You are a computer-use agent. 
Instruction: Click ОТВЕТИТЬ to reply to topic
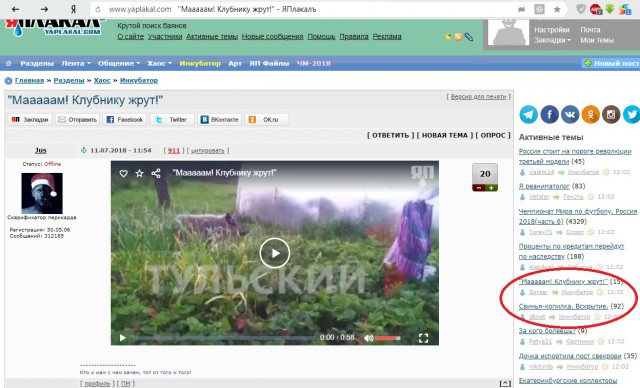coord(391,135)
